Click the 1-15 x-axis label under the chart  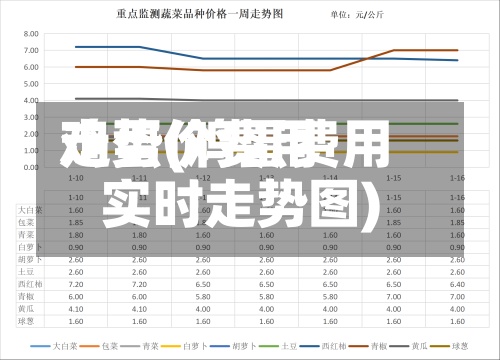(394, 178)
